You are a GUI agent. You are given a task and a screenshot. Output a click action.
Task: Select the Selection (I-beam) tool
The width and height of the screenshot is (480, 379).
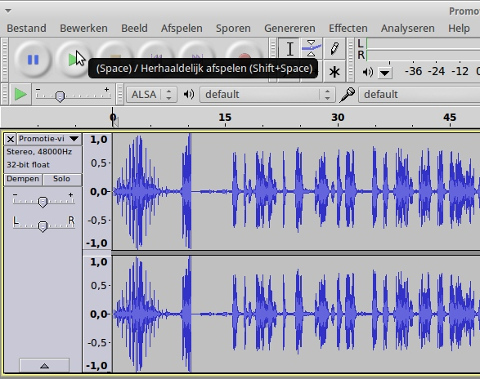290,49
